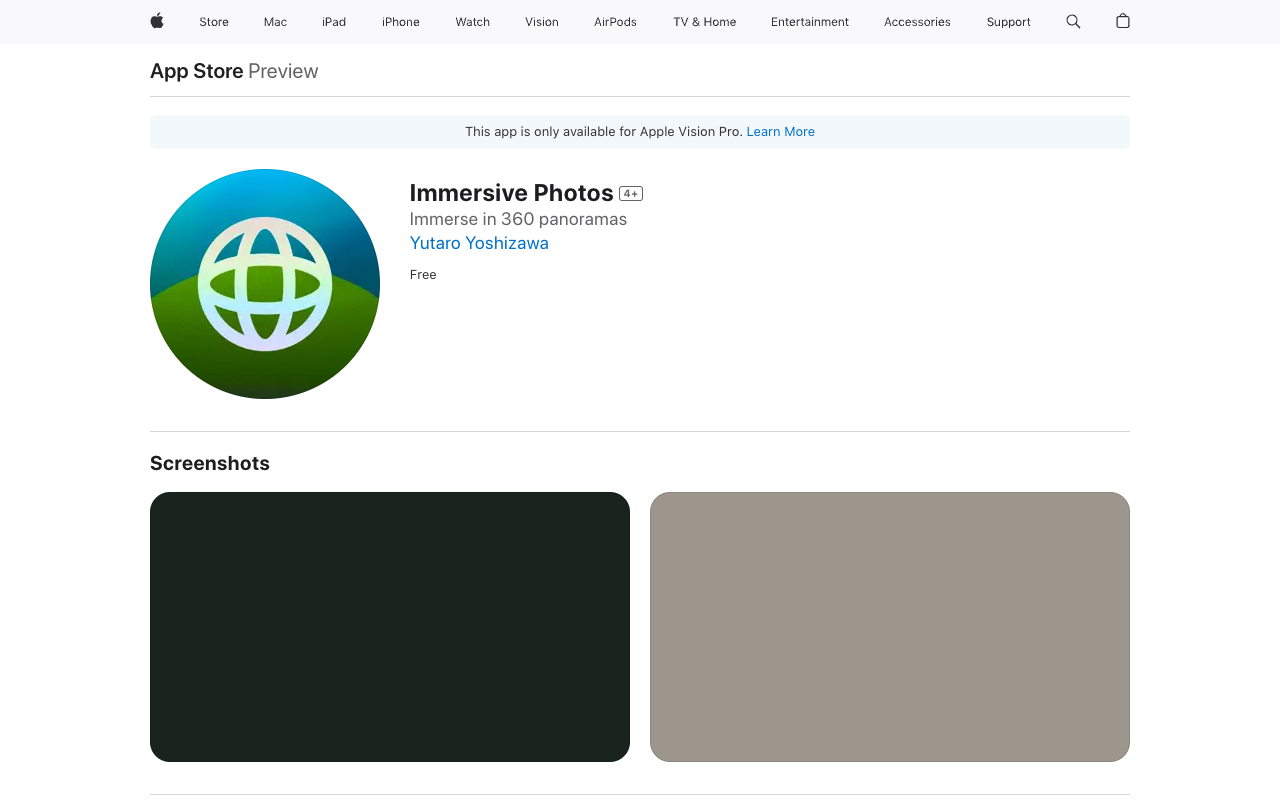The height and width of the screenshot is (800, 1280).
Task: Click the App Store heading link
Action: [x=197, y=71]
